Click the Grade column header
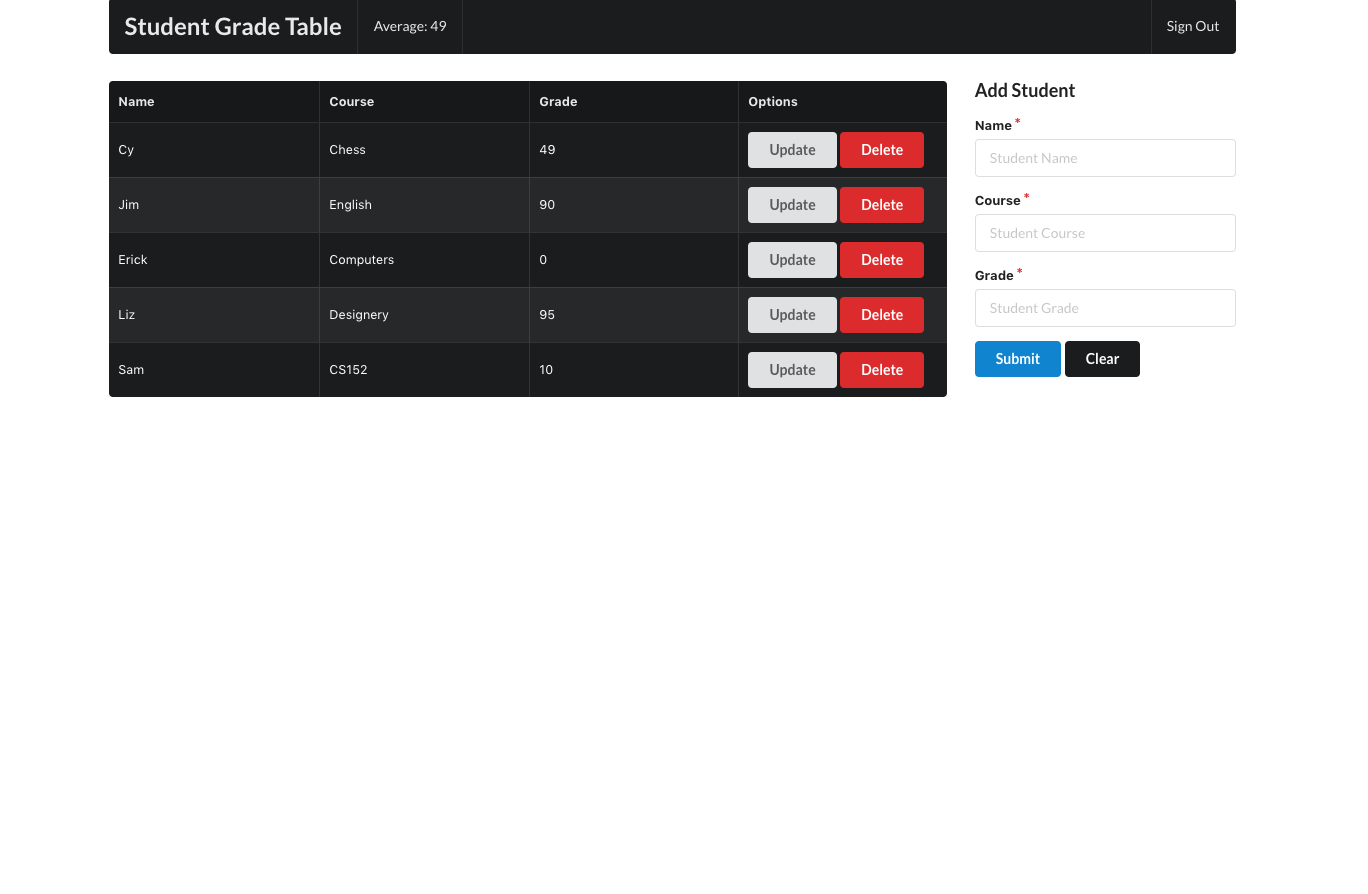 (x=634, y=102)
